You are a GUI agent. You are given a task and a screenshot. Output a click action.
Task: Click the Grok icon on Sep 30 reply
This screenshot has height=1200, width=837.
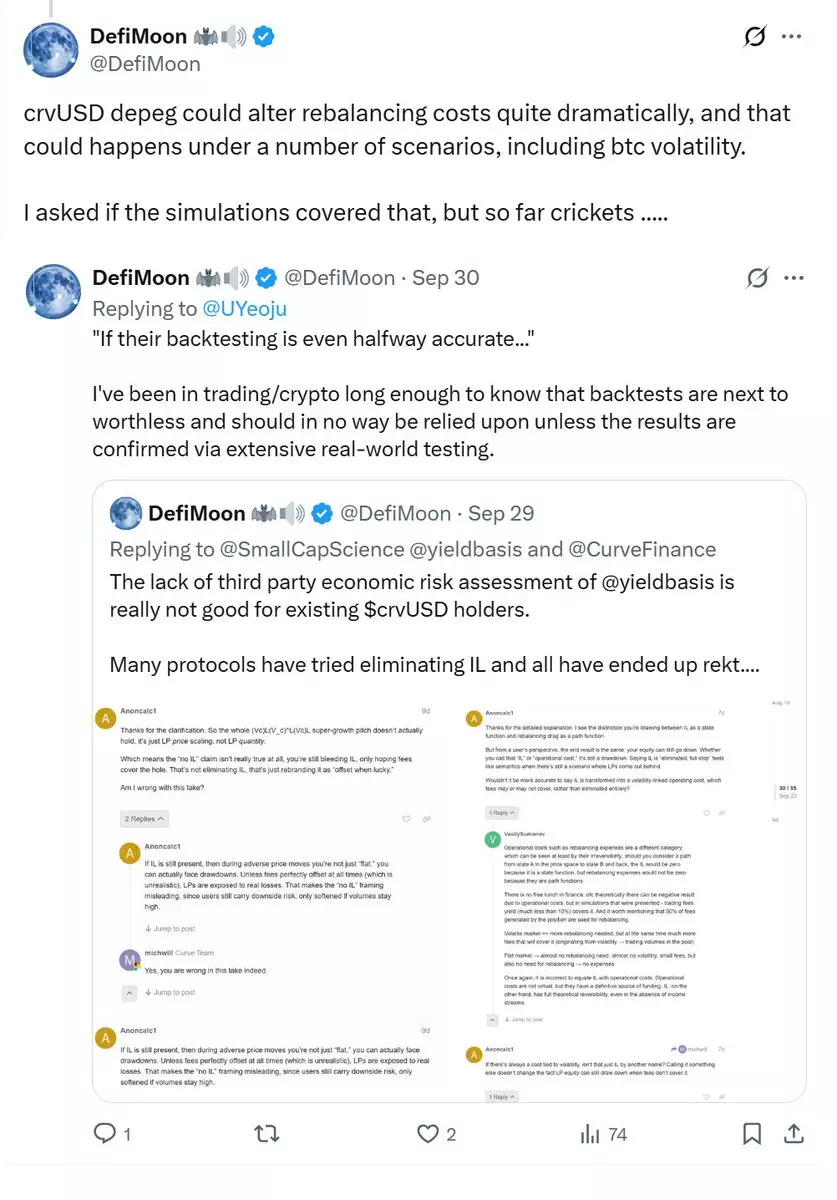757,277
